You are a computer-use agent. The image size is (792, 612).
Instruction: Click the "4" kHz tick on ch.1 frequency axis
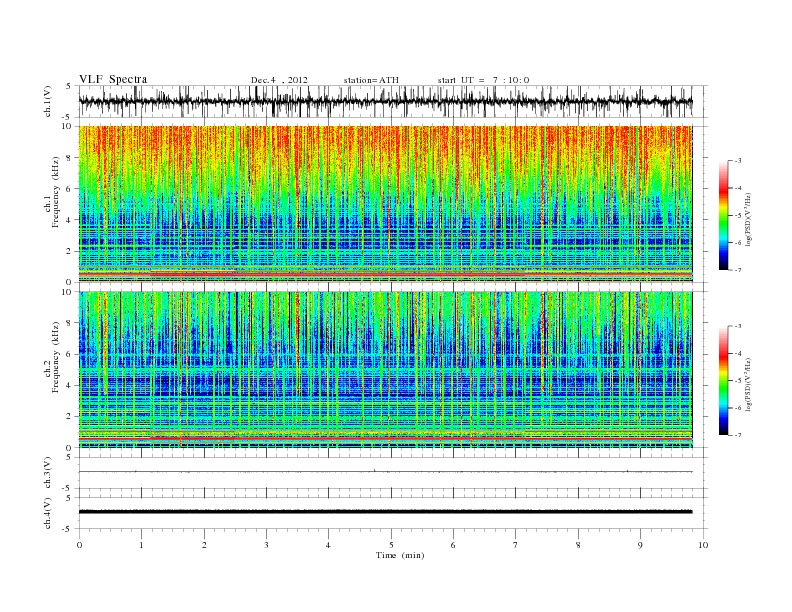tap(69, 220)
